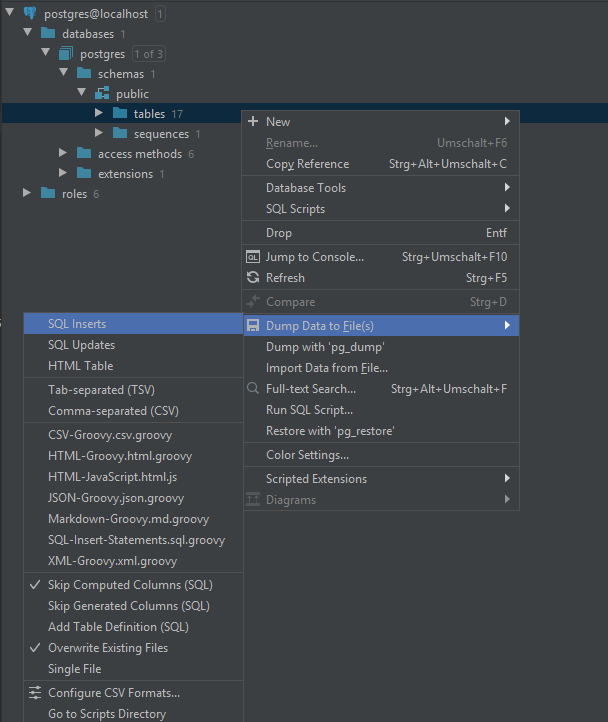
Task: Collapse the schemas tree node
Action: (63, 74)
